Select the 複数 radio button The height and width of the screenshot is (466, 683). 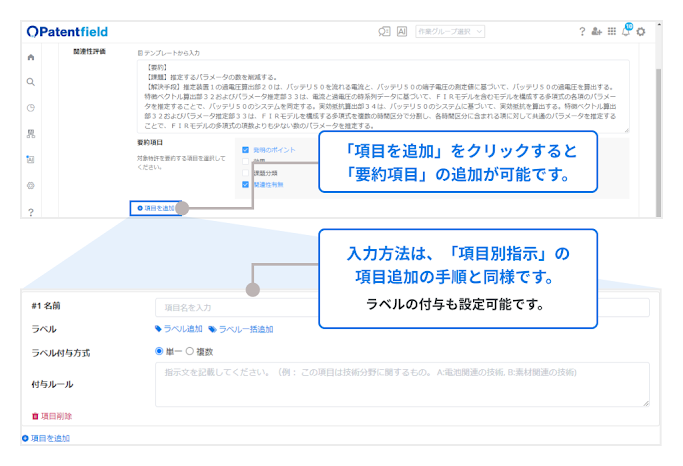pyautogui.click(x=190, y=351)
